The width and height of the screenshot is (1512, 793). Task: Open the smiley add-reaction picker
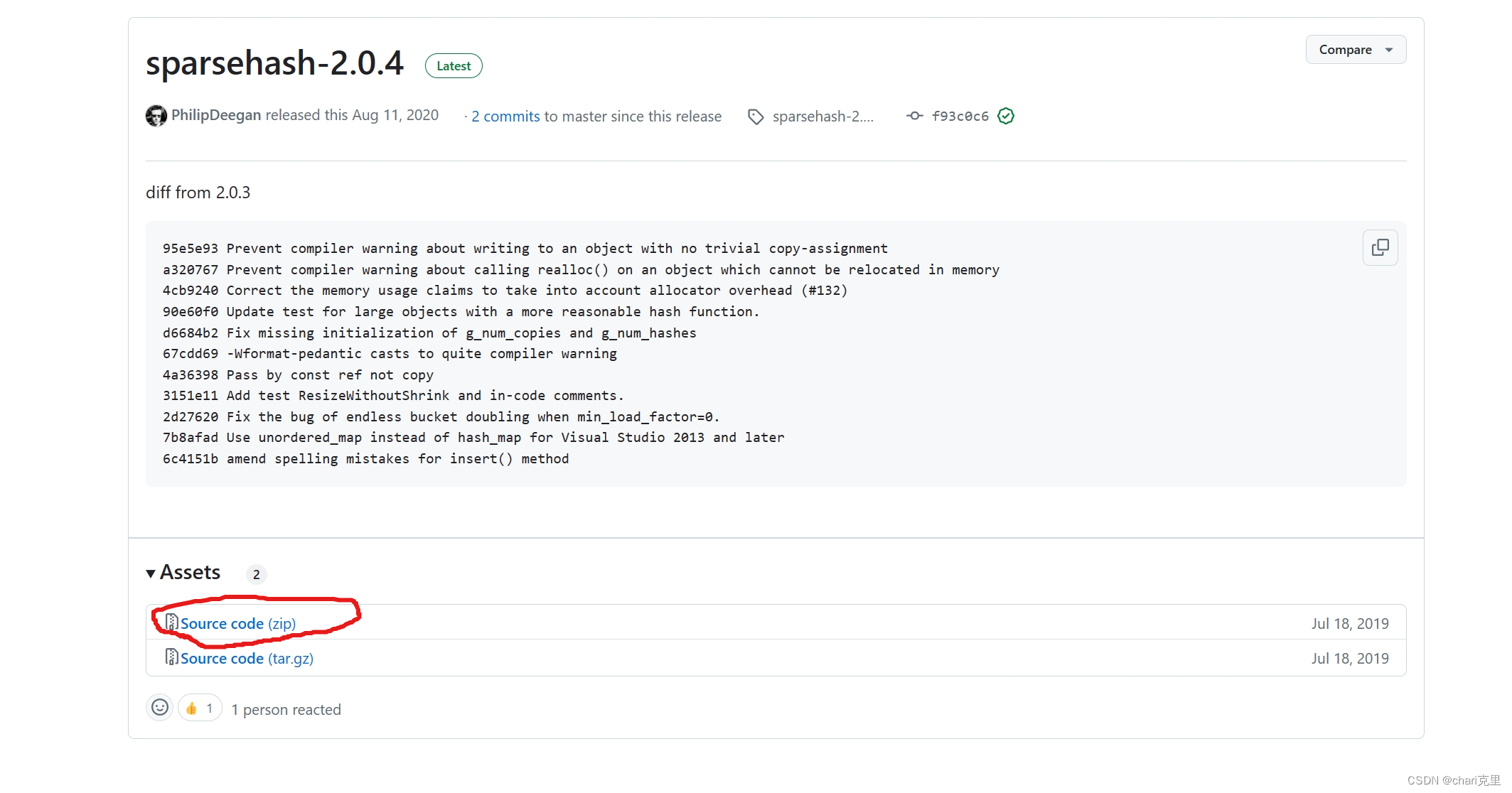(160, 708)
